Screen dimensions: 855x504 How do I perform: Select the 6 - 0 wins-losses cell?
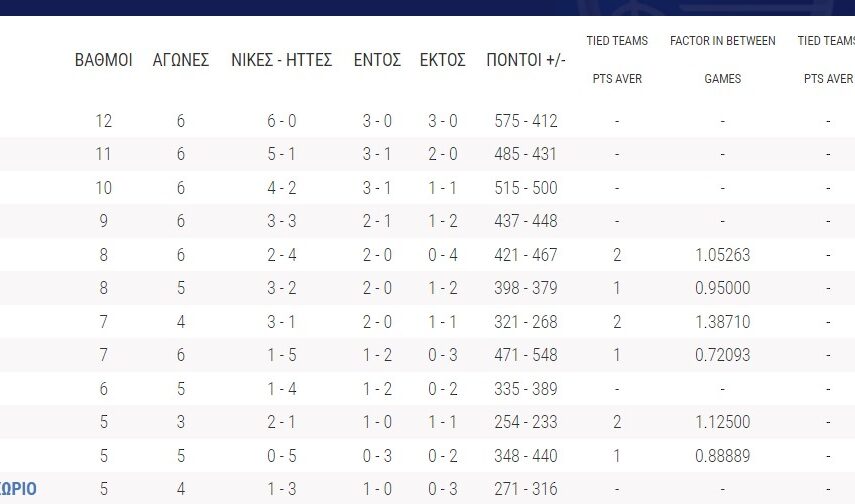(281, 121)
